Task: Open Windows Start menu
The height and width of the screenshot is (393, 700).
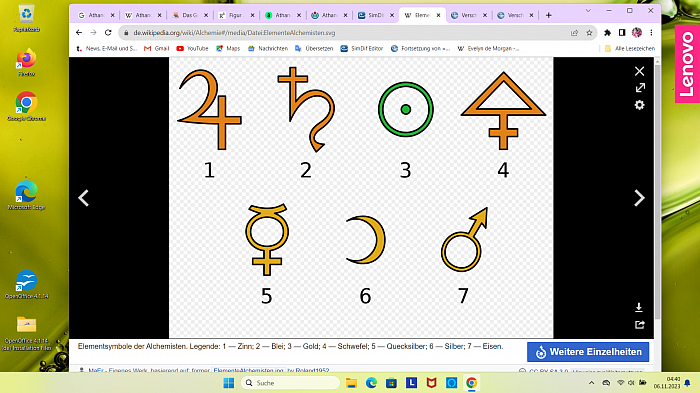Action: 229,383
